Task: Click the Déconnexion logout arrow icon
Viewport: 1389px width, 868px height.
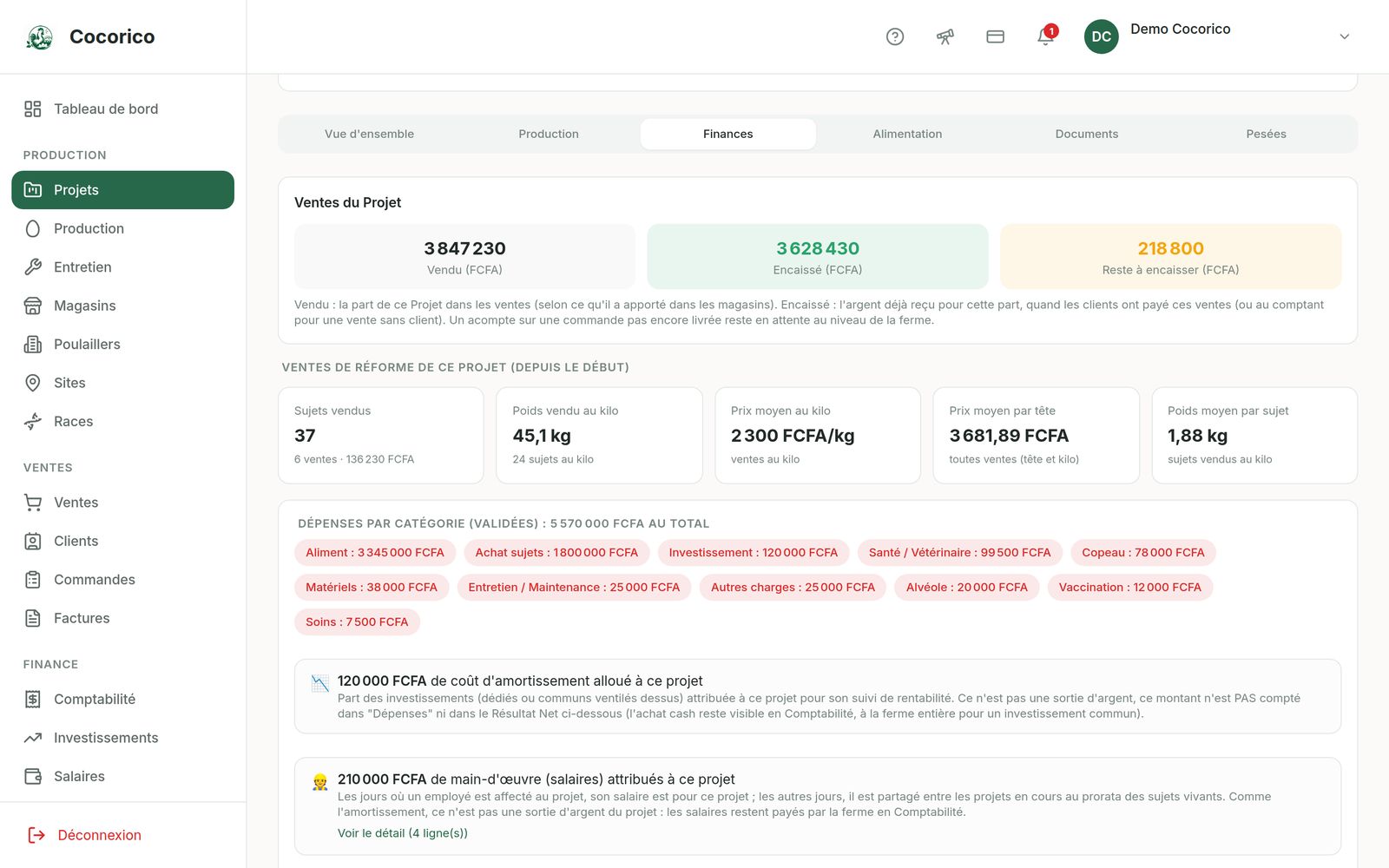Action: pos(36,835)
